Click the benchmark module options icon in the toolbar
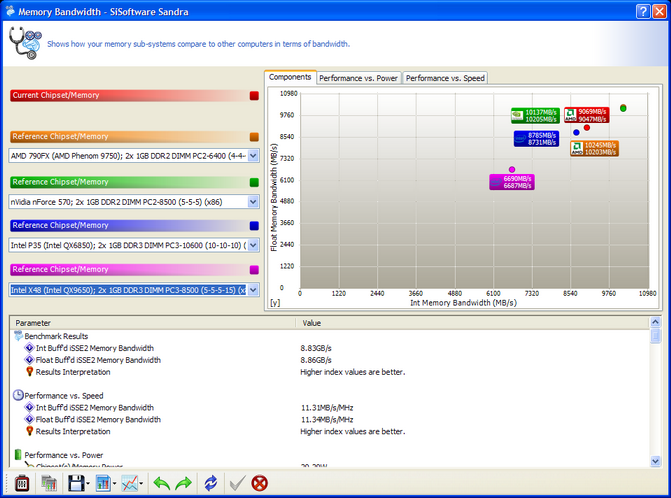Viewport: 671px width, 498px height. click(x=22, y=483)
